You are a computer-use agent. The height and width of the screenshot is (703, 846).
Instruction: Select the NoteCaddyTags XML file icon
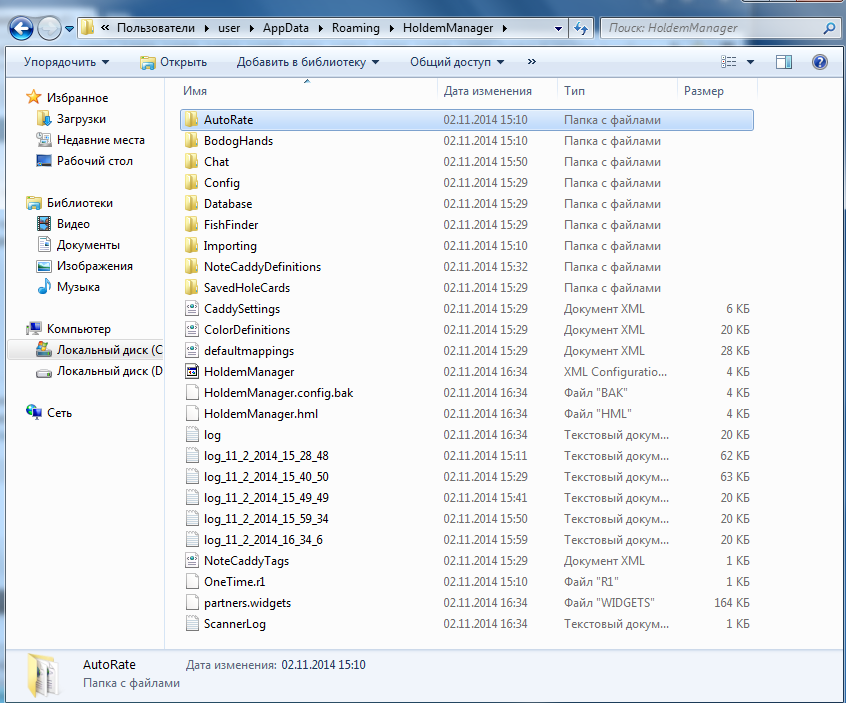pos(192,561)
